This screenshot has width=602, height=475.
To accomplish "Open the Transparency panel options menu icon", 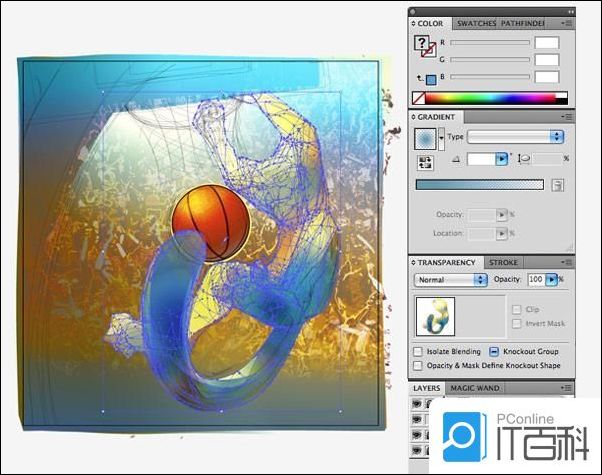I will (x=567, y=262).
